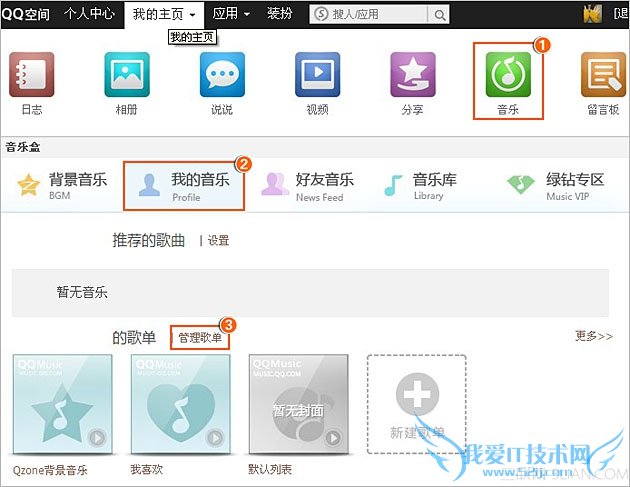The image size is (630, 487).
Task: Open the 装扮 menu item
Action: 280,14
